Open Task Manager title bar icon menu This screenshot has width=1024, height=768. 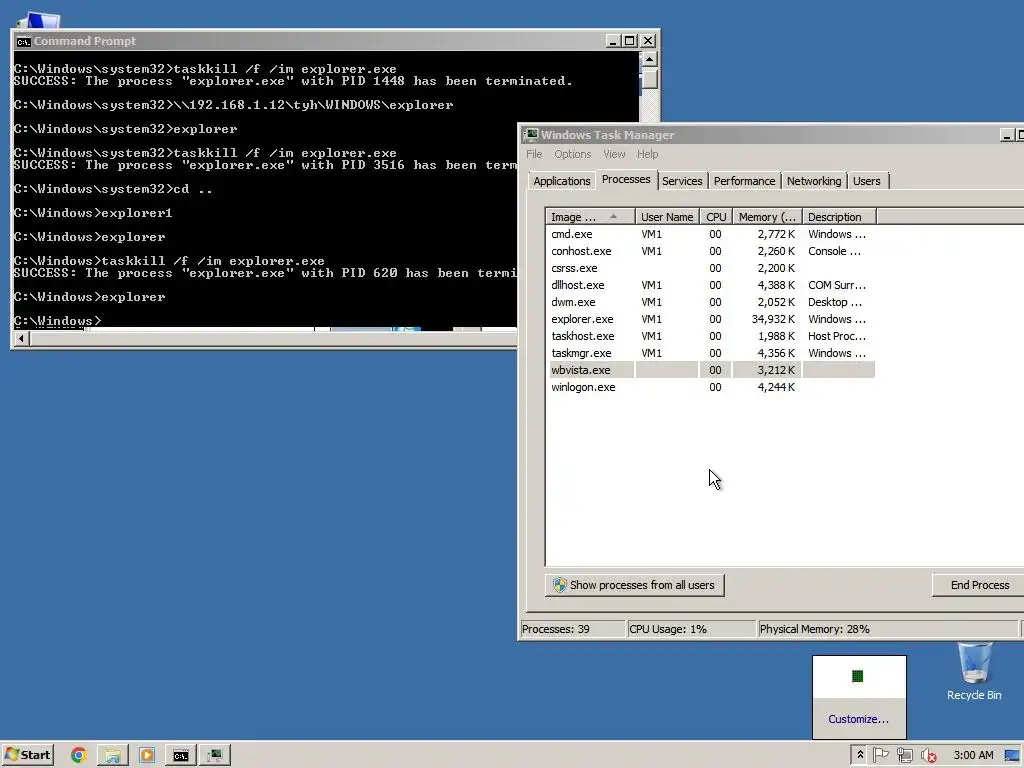[530, 135]
